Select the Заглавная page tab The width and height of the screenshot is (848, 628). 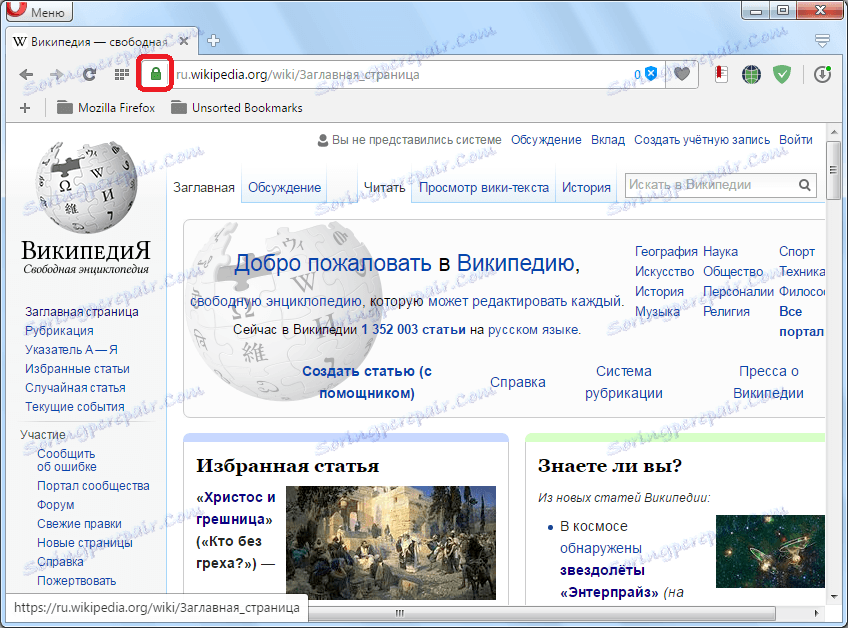point(204,188)
